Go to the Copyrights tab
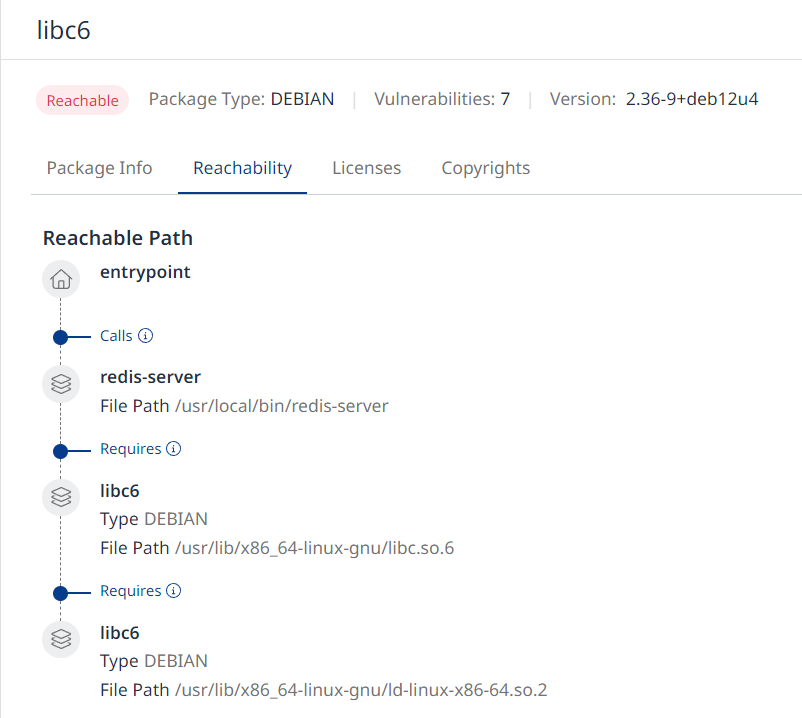The height and width of the screenshot is (718, 802). (x=486, y=168)
